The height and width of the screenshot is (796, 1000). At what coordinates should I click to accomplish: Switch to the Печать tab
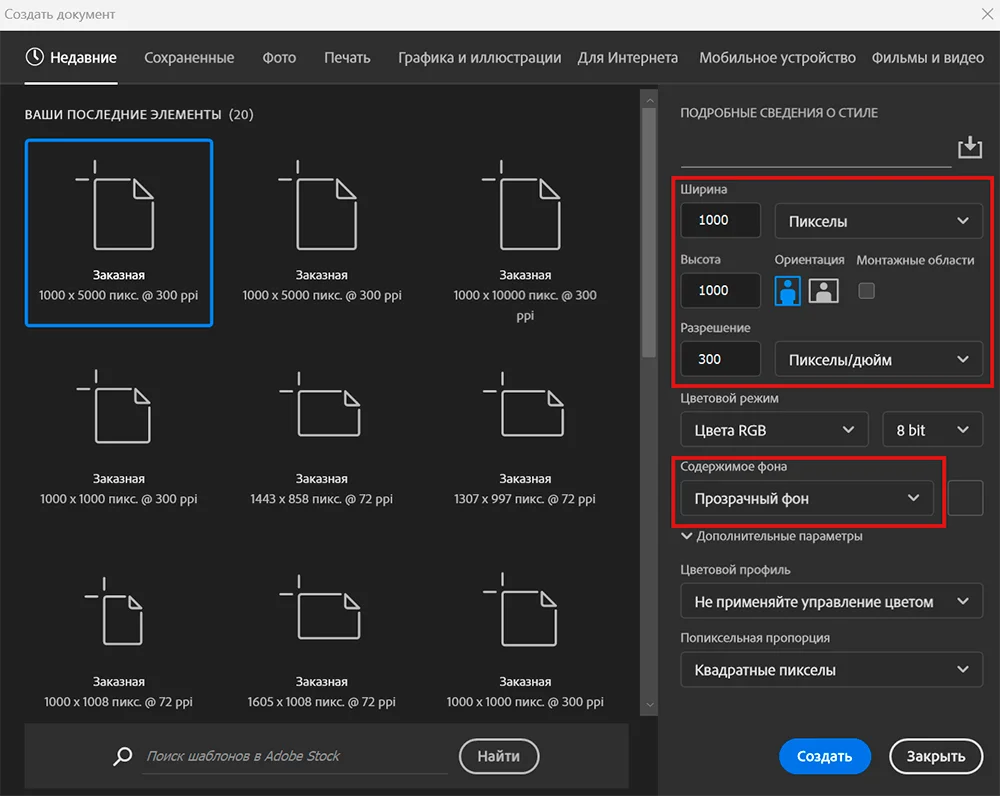(x=347, y=57)
